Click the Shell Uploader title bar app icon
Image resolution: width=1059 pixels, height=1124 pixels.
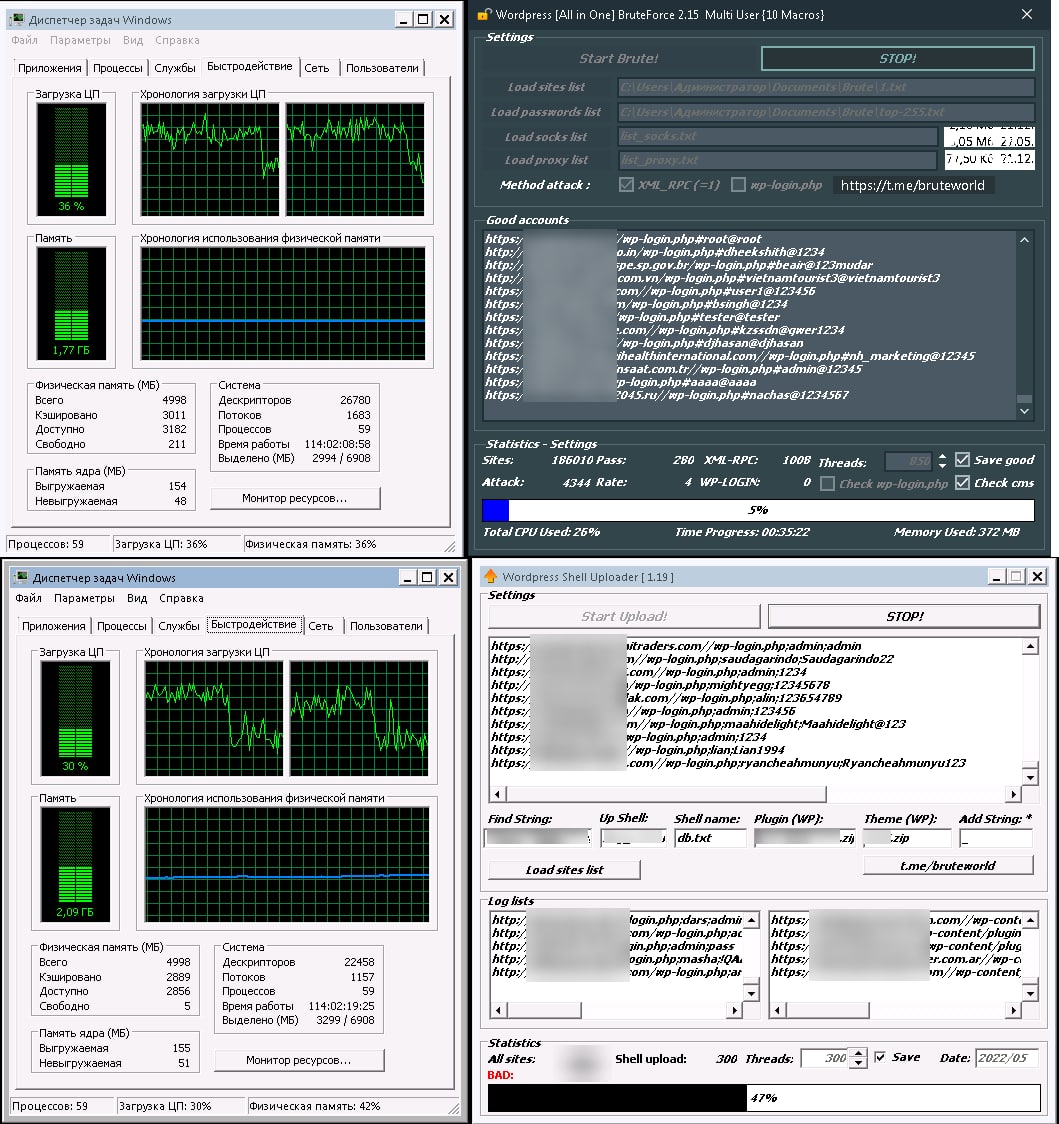491,576
